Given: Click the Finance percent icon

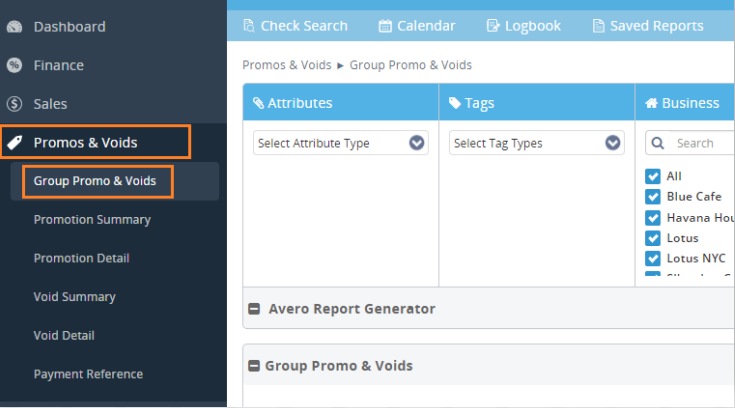Looking at the screenshot, I should [x=14, y=66].
